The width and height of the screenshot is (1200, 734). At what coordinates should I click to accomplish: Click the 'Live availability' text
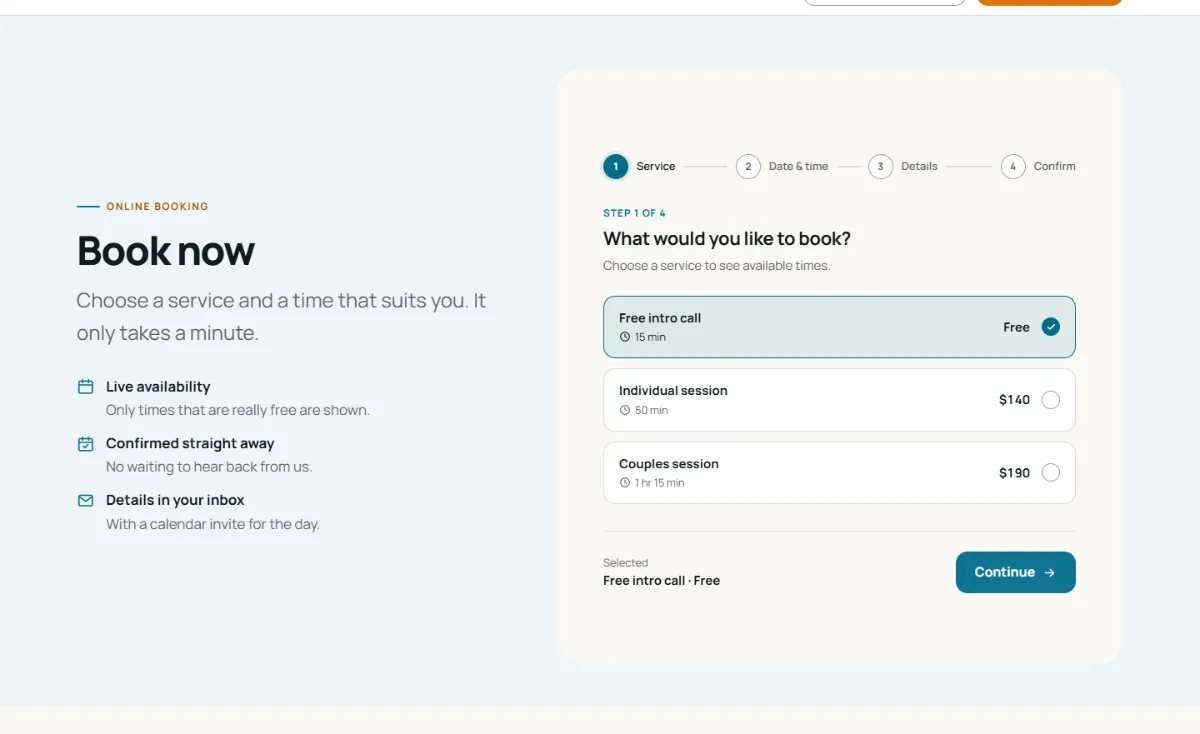click(x=158, y=387)
